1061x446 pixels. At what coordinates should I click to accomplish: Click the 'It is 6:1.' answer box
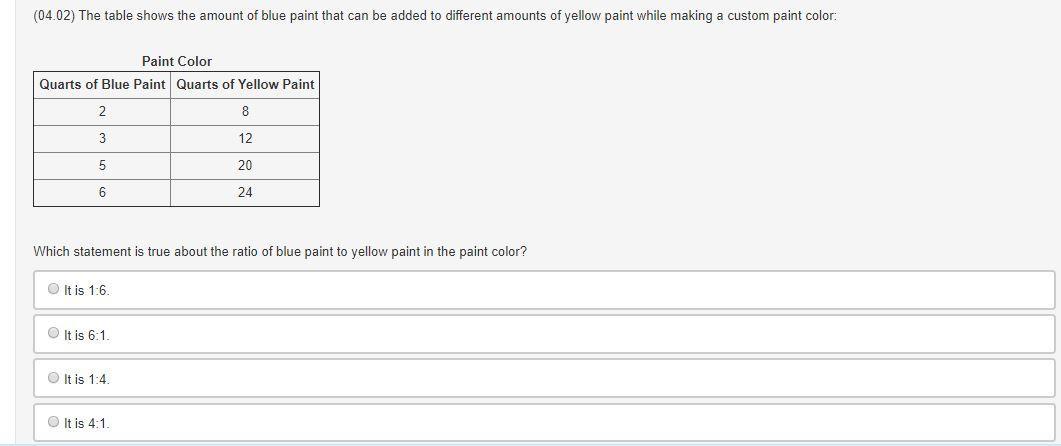point(544,334)
